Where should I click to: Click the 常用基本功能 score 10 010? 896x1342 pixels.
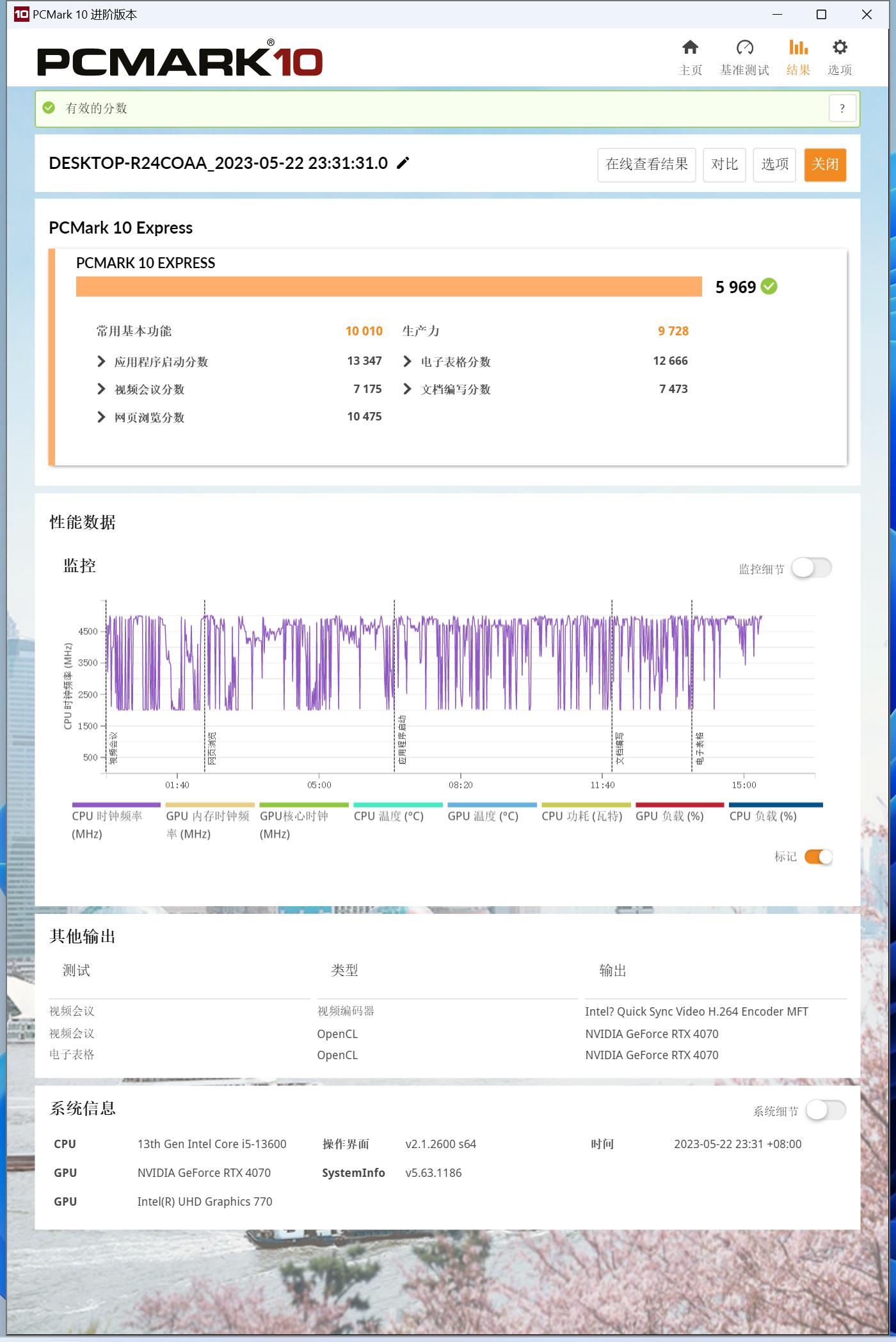pyautogui.click(x=364, y=331)
